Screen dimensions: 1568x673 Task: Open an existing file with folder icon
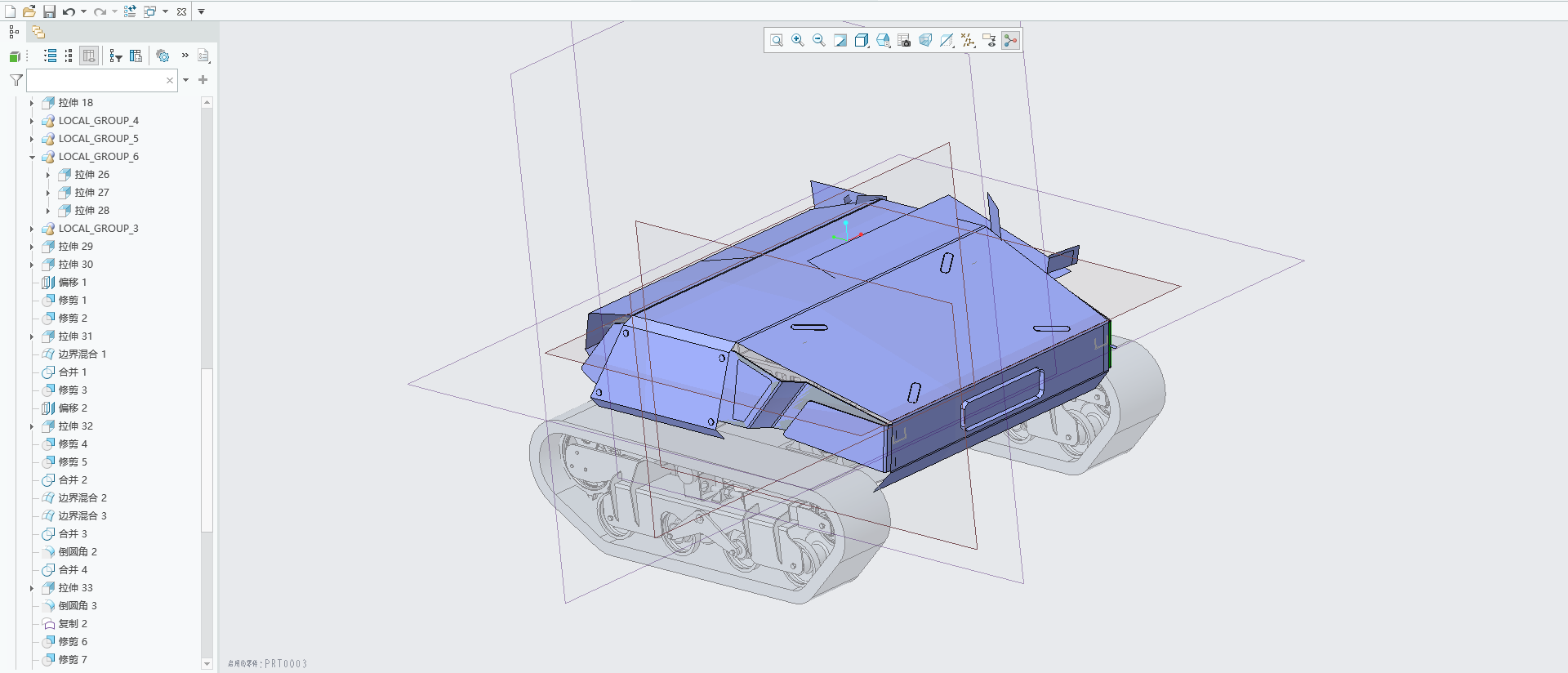29,11
